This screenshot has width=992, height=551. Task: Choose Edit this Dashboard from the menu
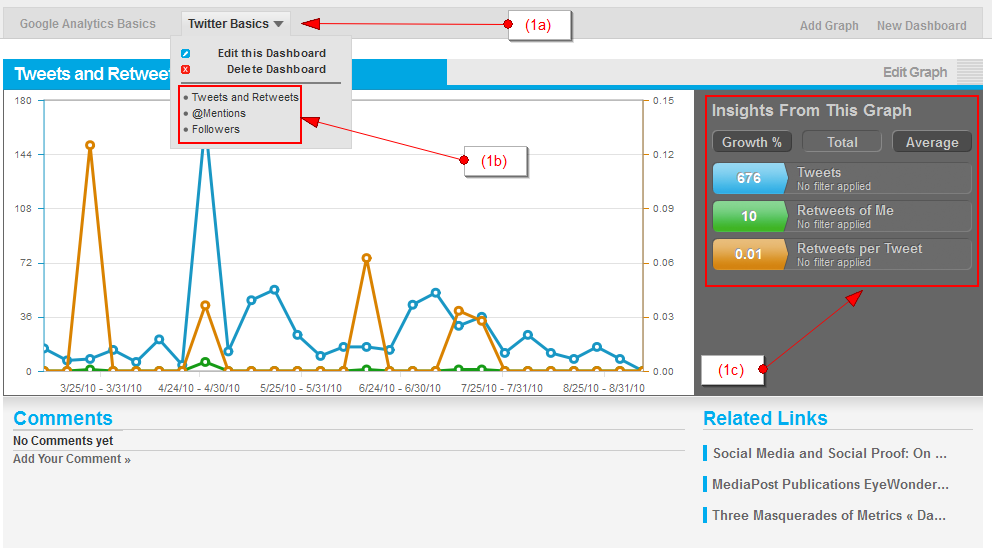[272, 53]
